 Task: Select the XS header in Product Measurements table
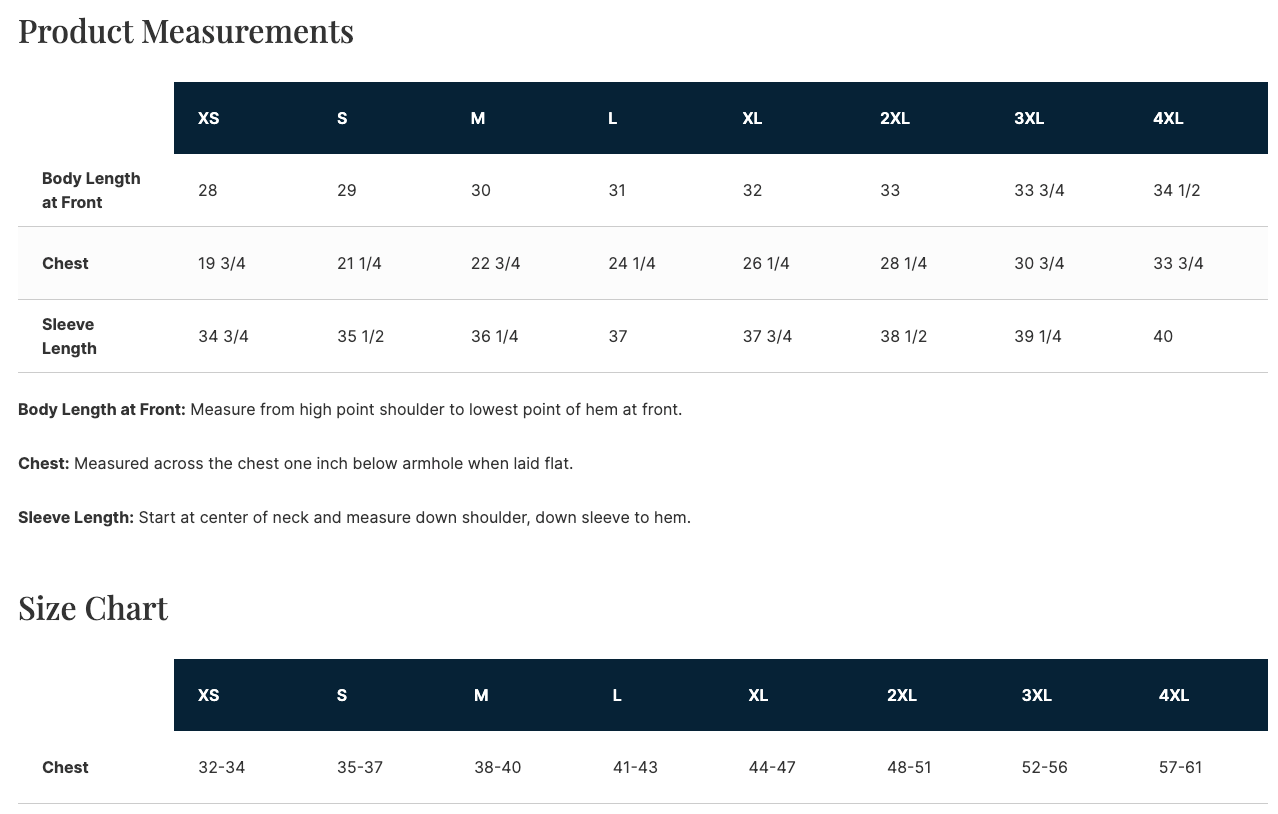tap(208, 118)
